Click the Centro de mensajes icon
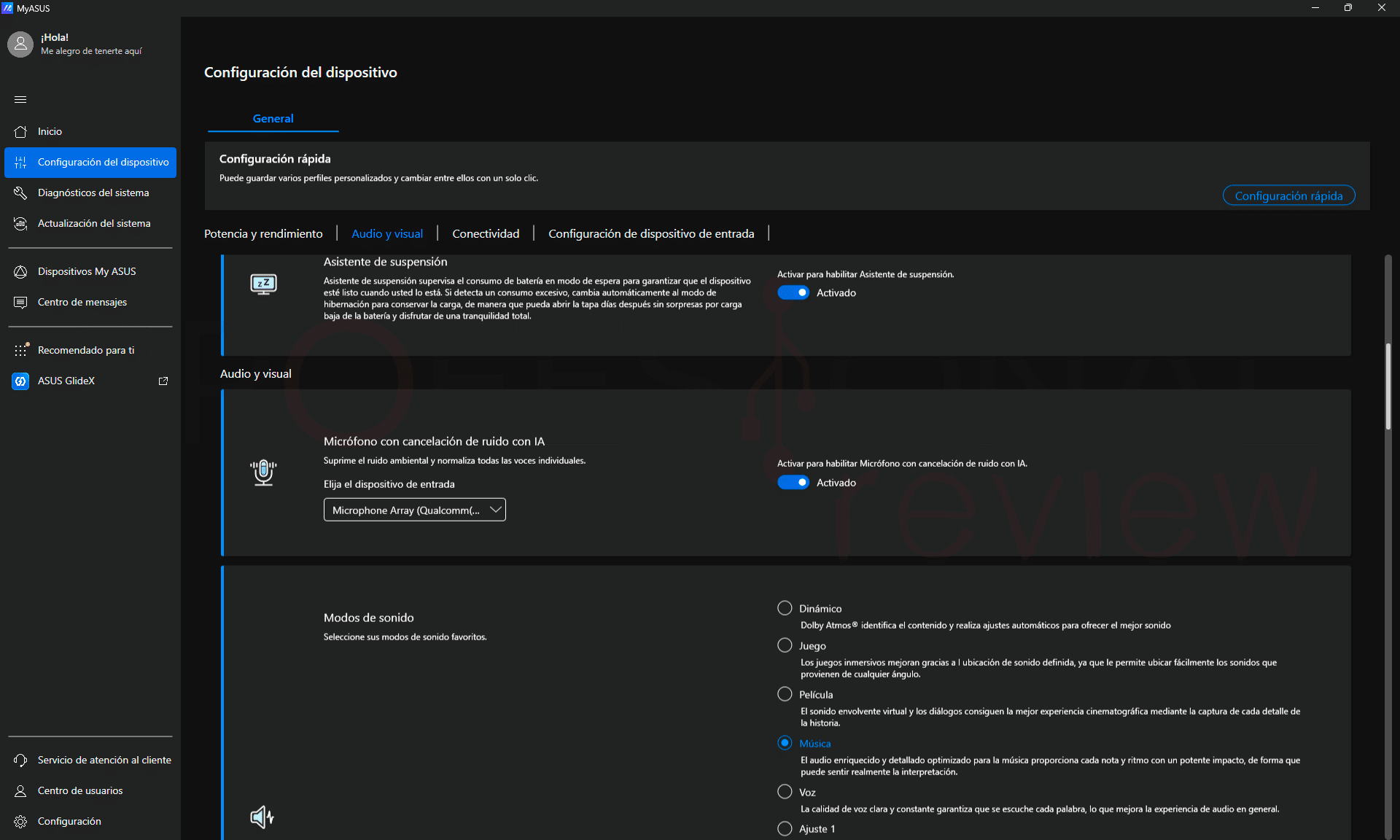 coord(20,303)
